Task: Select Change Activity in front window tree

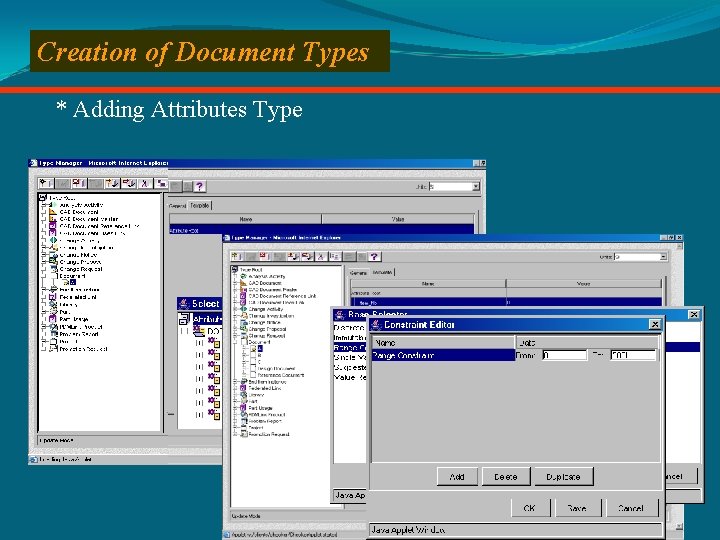Action: pyautogui.click(x=265, y=309)
